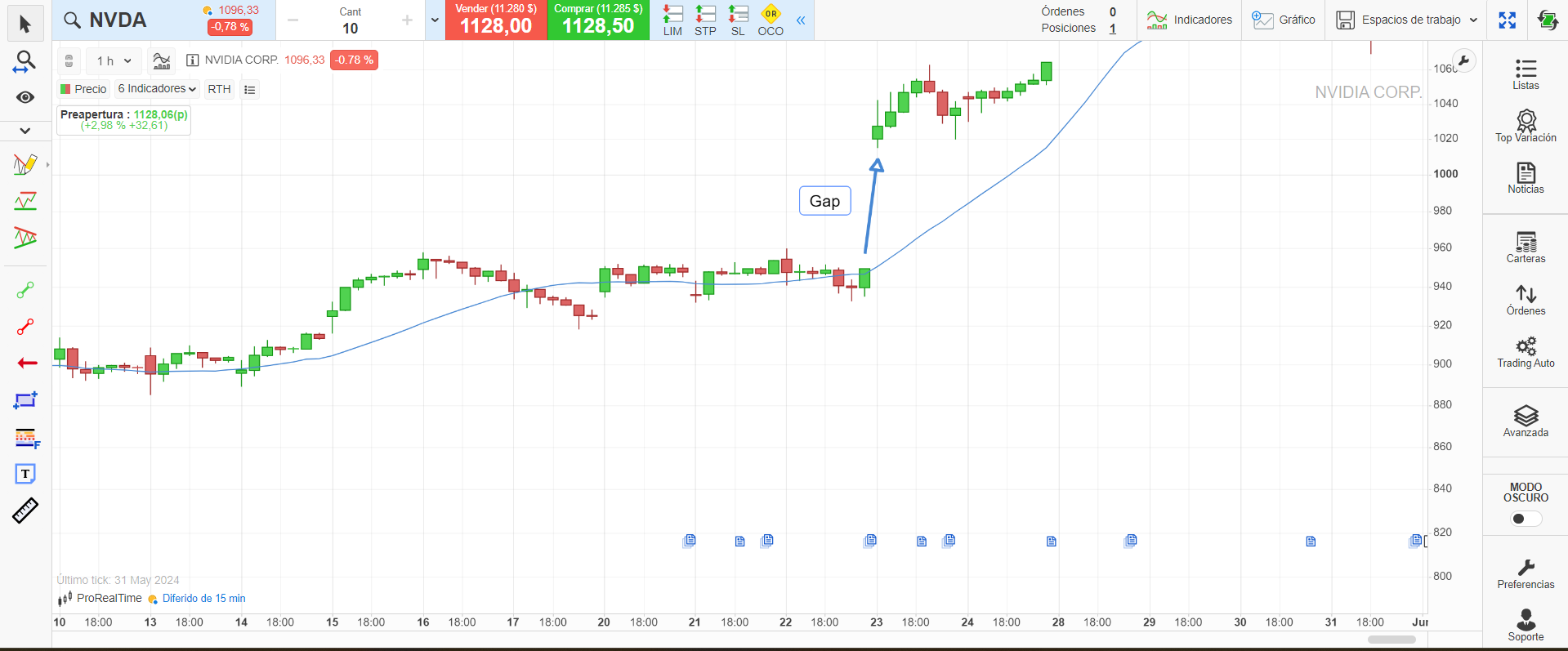Toggle the RTH session button
This screenshot has width=1568, height=651.
tap(219, 89)
